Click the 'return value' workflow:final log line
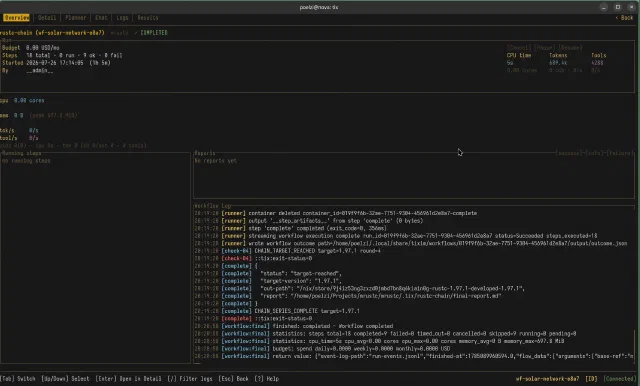 coord(414,356)
